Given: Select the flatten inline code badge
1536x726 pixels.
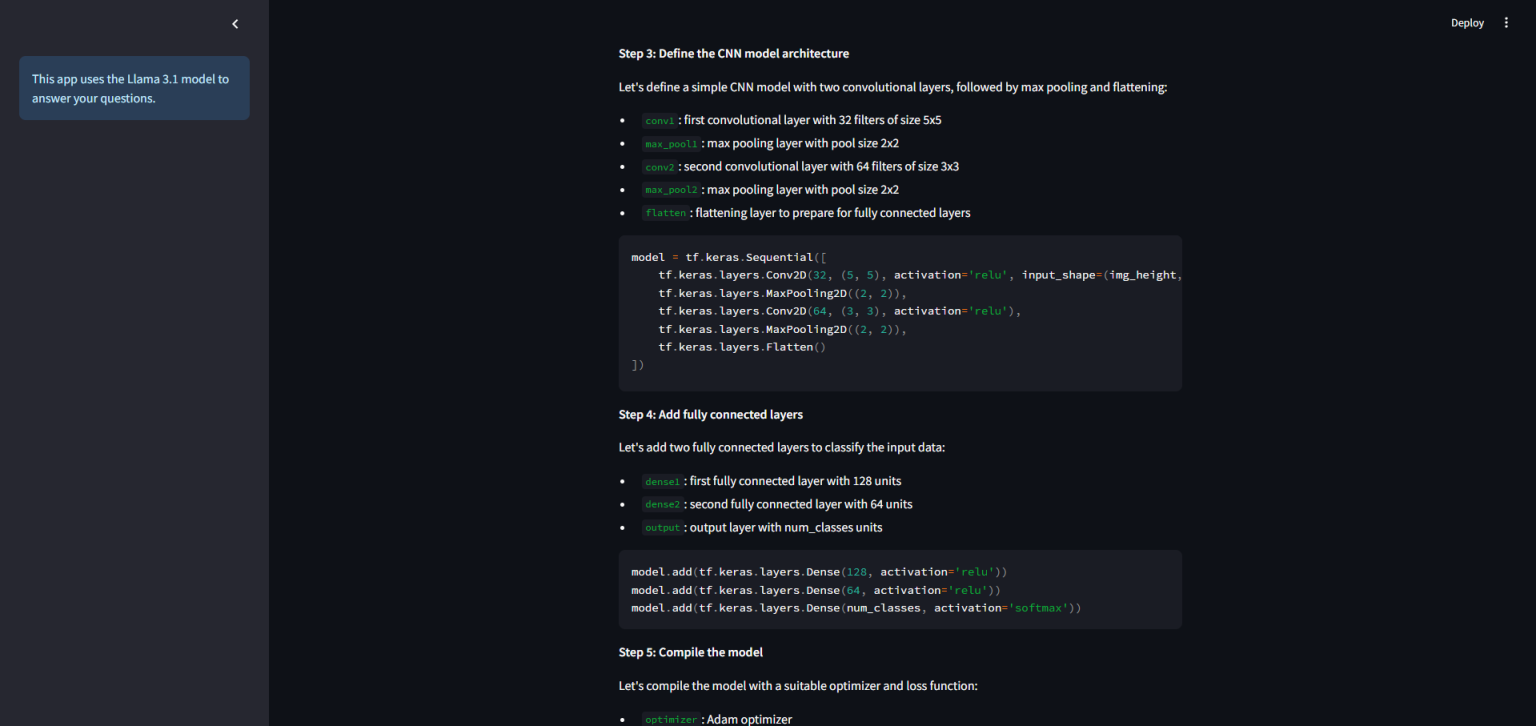Looking at the screenshot, I should [665, 212].
